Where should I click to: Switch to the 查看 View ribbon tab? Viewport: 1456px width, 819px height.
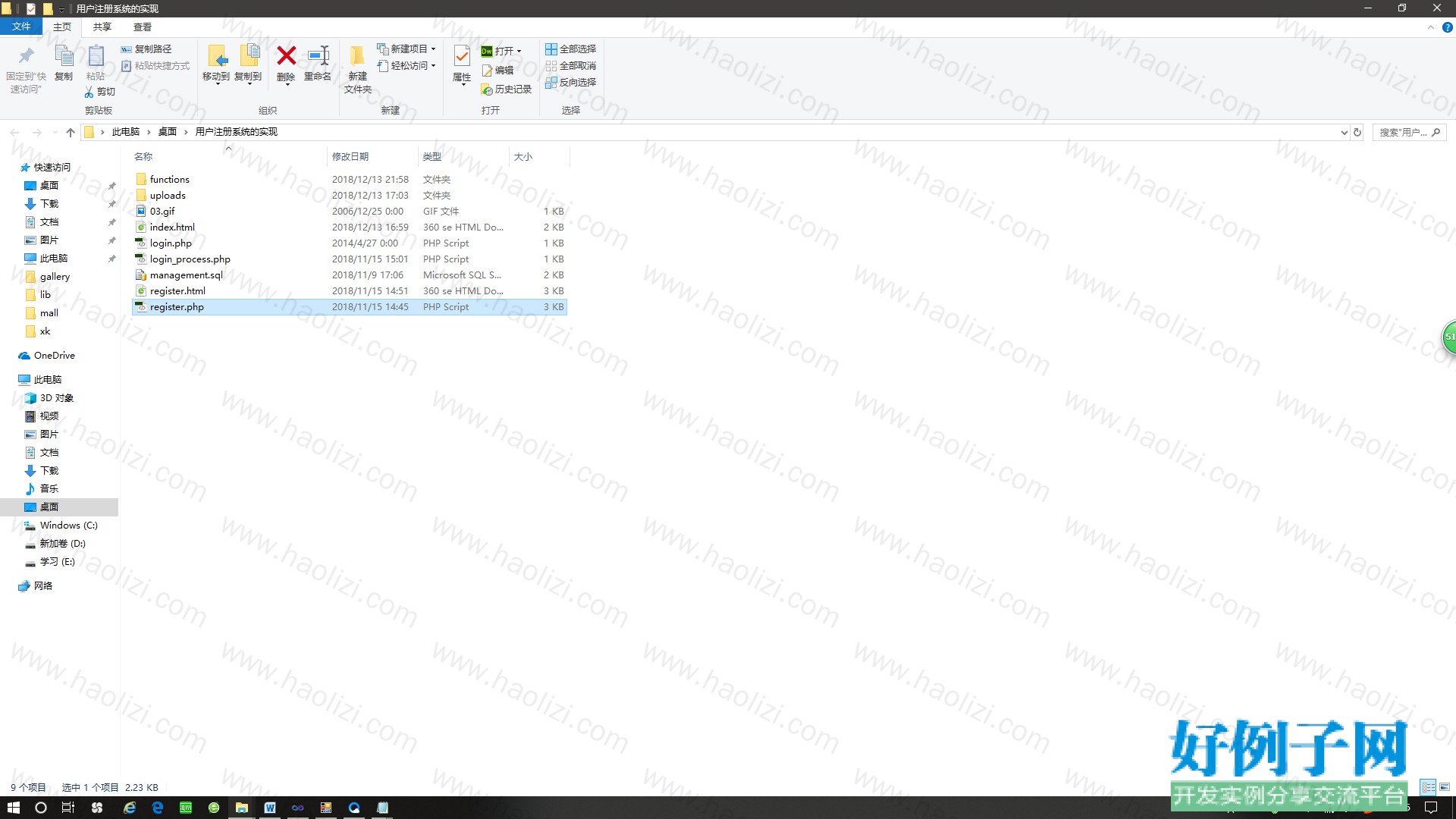click(x=143, y=27)
